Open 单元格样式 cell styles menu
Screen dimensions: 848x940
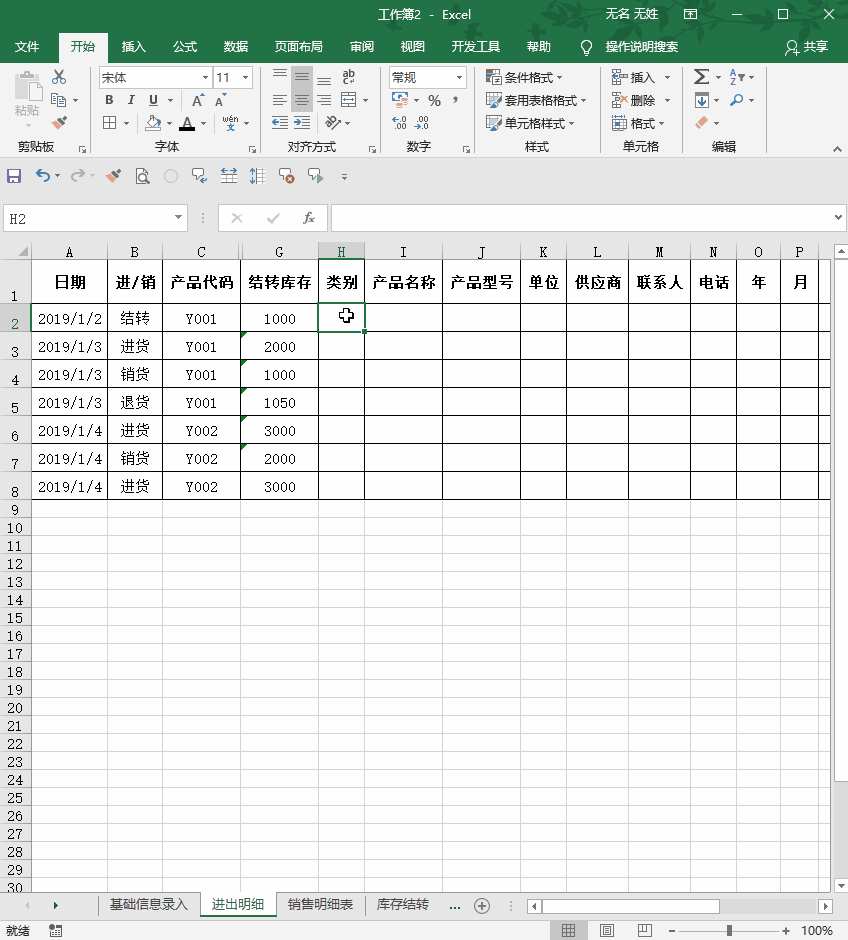(x=530, y=123)
